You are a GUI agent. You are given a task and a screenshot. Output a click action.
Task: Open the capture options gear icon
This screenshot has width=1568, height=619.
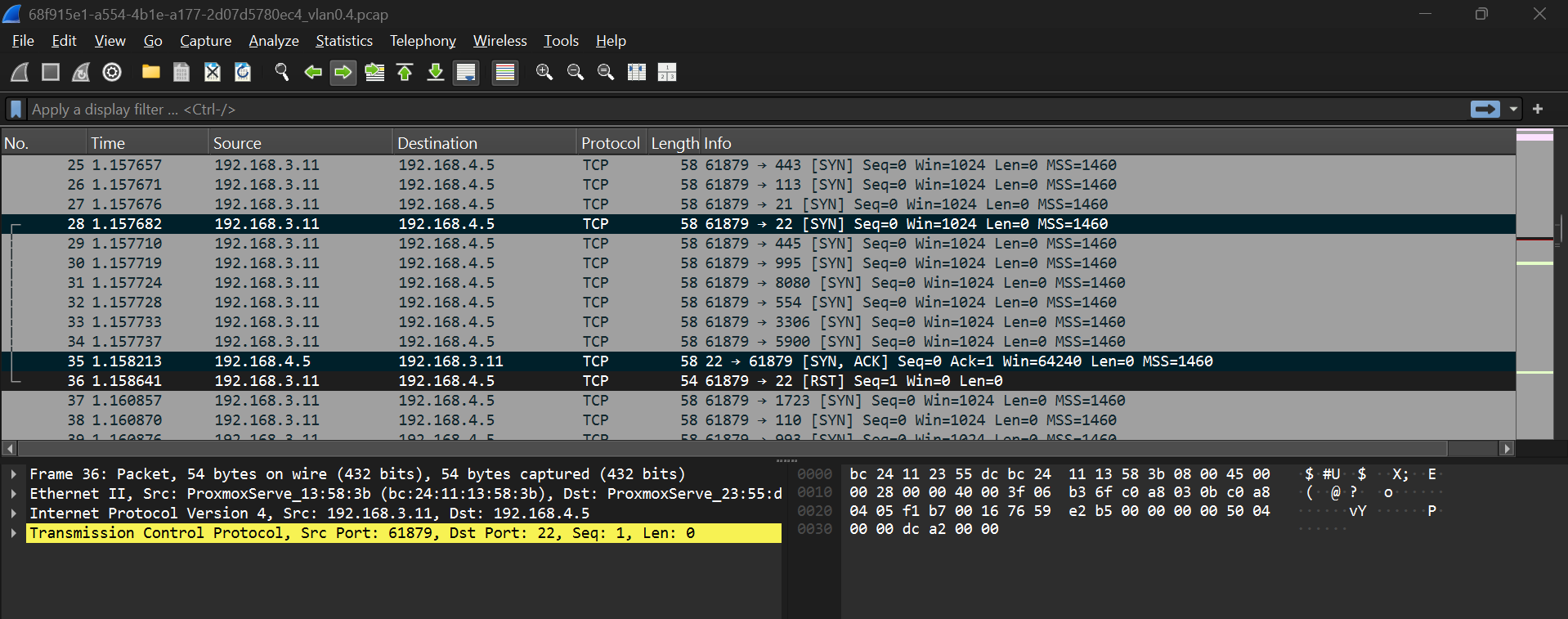click(112, 72)
